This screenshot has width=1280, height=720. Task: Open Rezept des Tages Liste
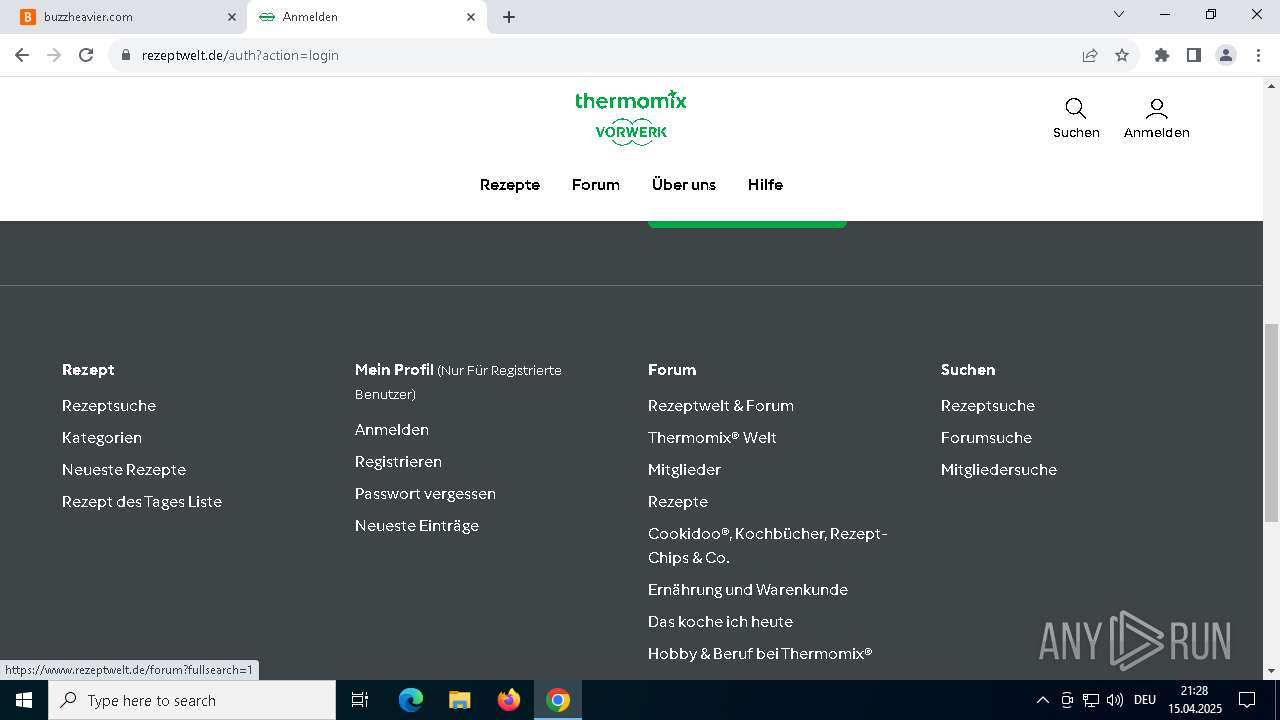[x=142, y=502]
